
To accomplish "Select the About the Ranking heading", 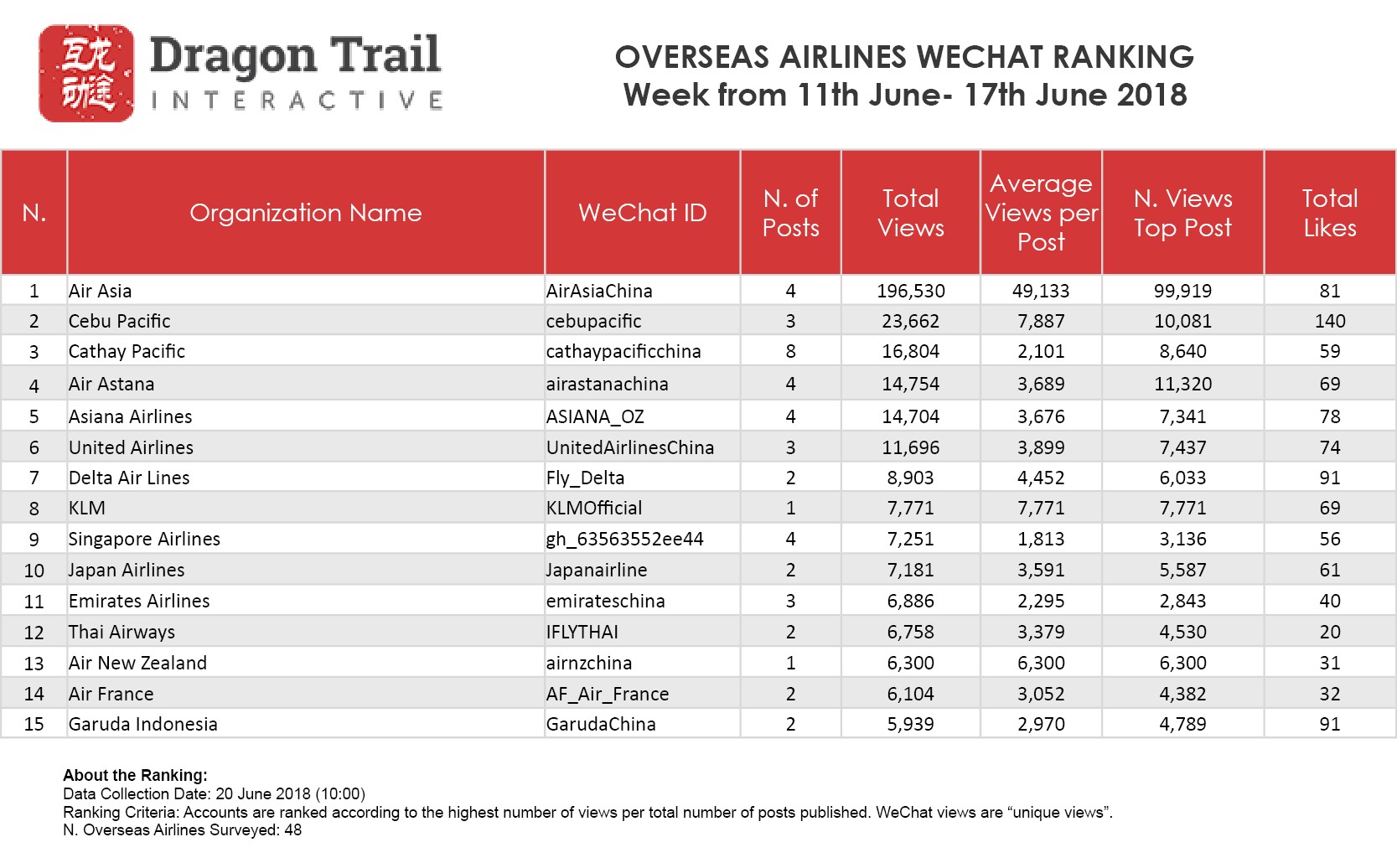I will click(135, 775).
